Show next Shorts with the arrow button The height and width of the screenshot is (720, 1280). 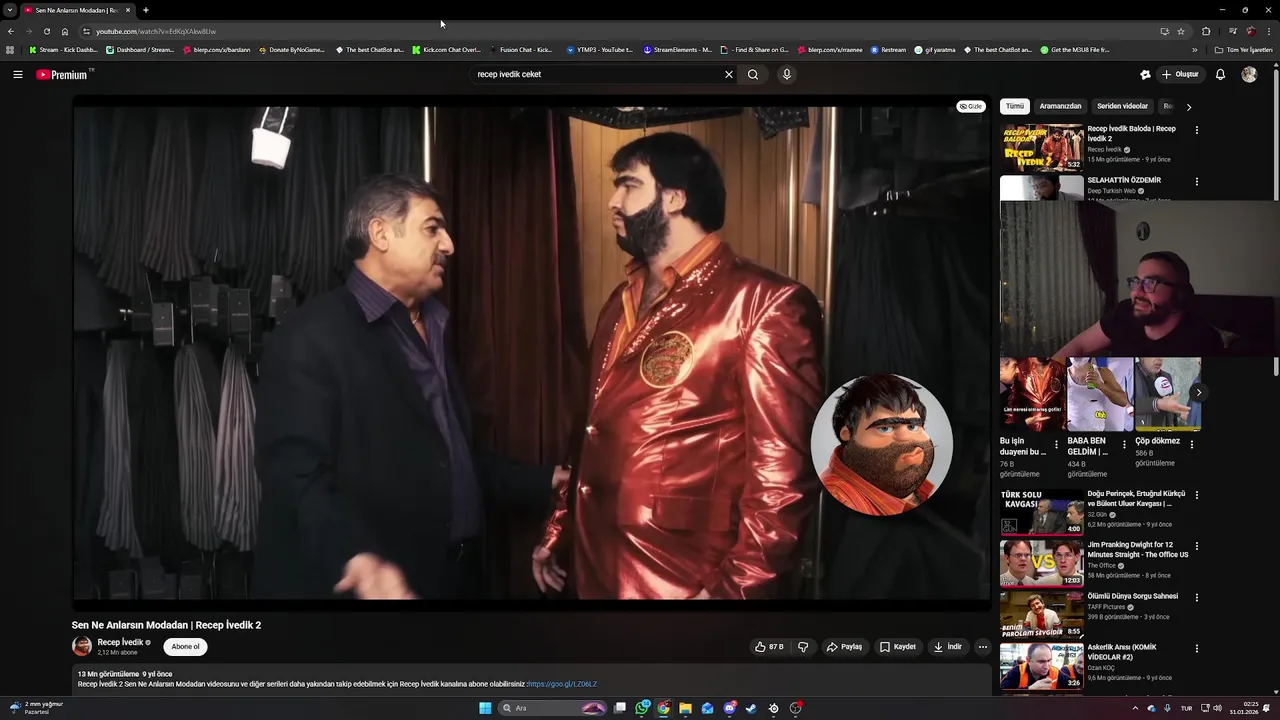coord(1198,392)
